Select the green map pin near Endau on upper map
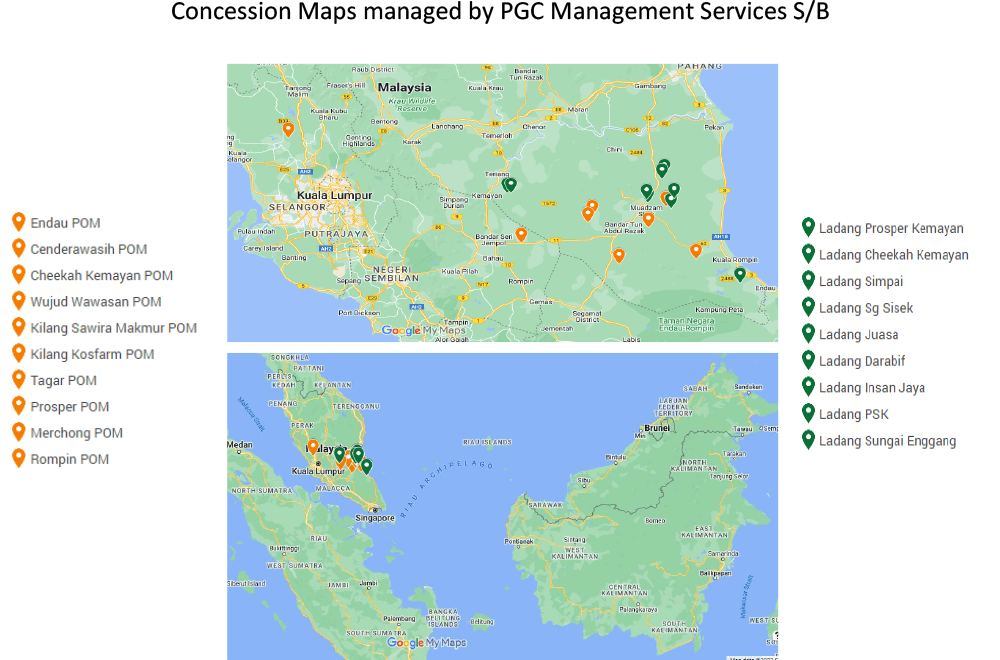 pyautogui.click(x=740, y=274)
